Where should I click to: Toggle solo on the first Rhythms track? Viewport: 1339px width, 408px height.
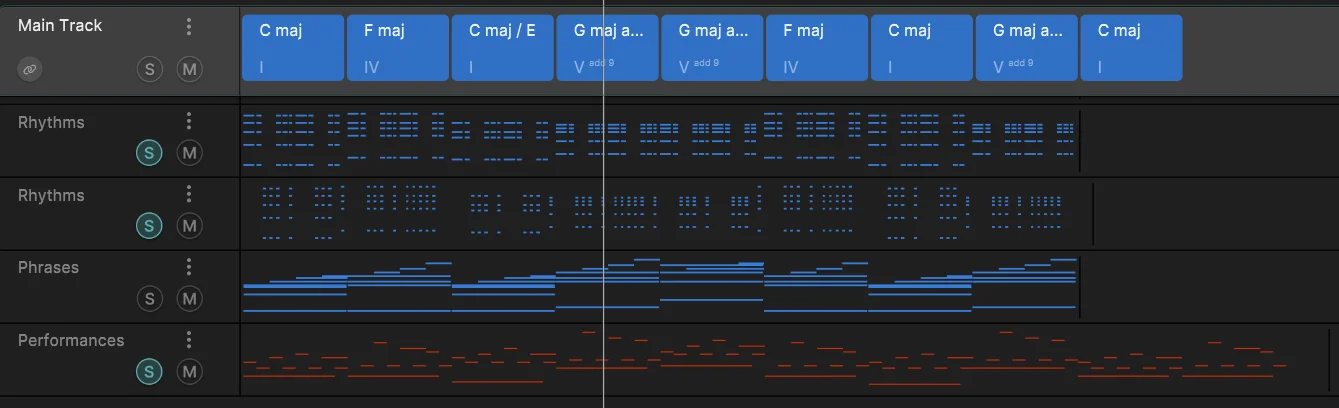(x=149, y=153)
